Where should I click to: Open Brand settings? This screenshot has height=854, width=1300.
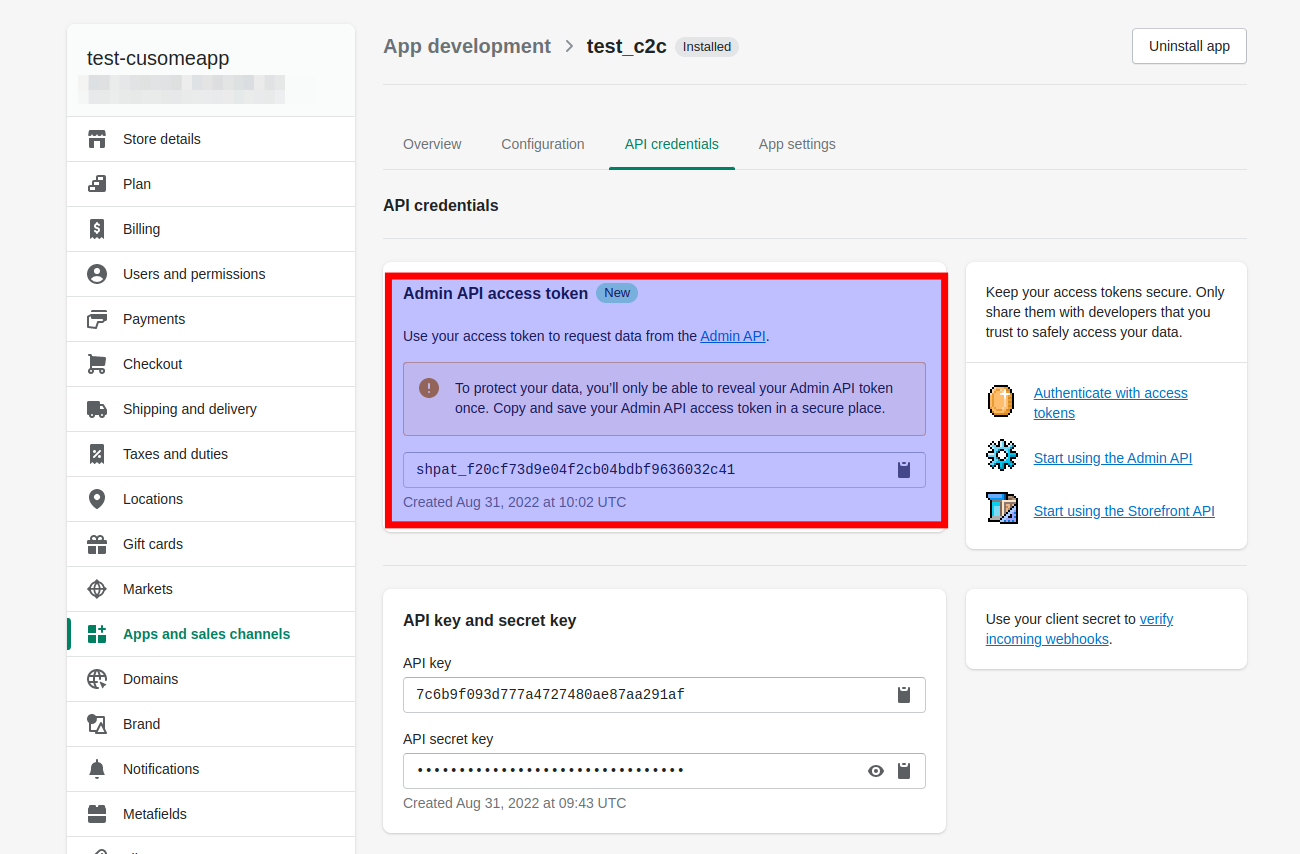[x=211, y=724]
